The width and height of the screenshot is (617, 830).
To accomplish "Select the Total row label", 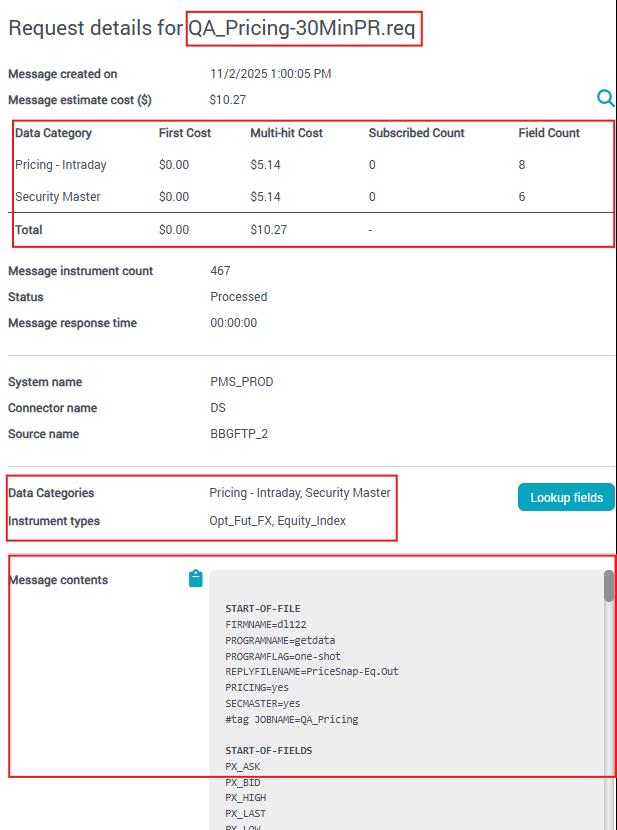I will coord(29,230).
